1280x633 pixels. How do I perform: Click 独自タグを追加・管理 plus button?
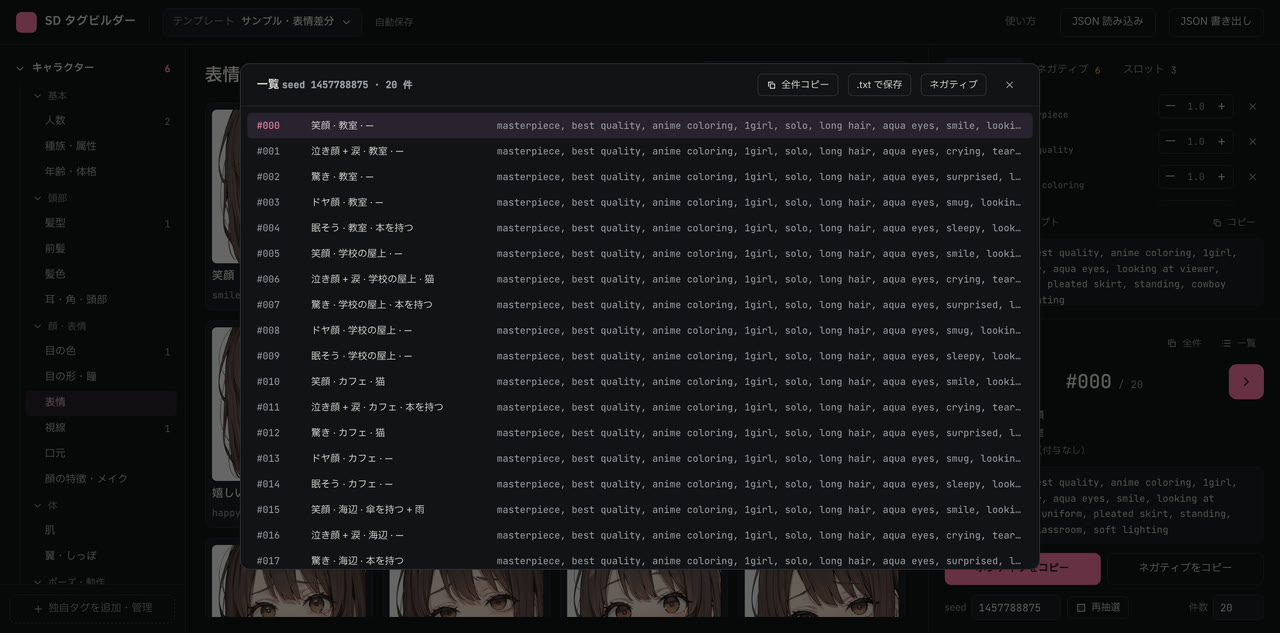(x=92, y=608)
